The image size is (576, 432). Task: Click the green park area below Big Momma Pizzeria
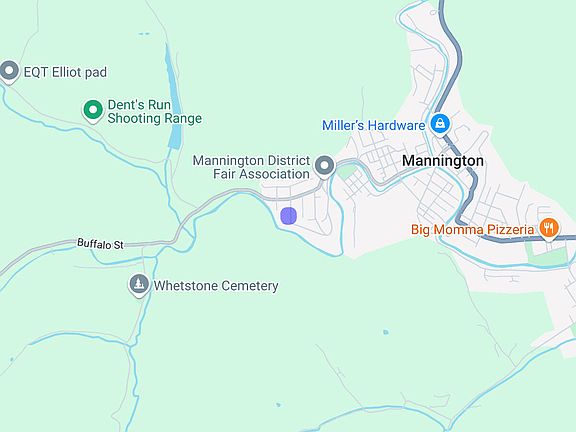tap(547, 254)
